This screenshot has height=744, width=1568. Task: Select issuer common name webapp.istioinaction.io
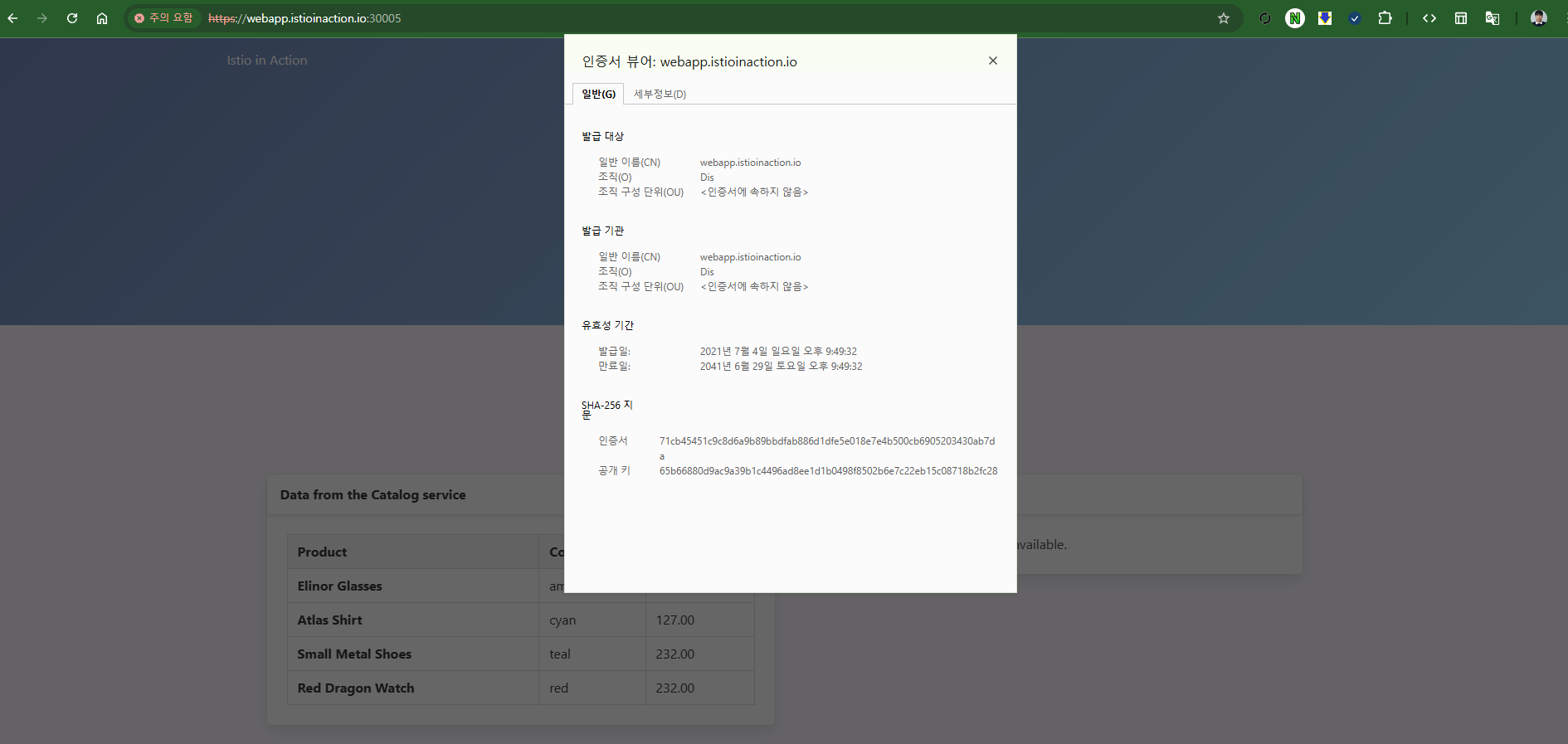click(x=750, y=257)
